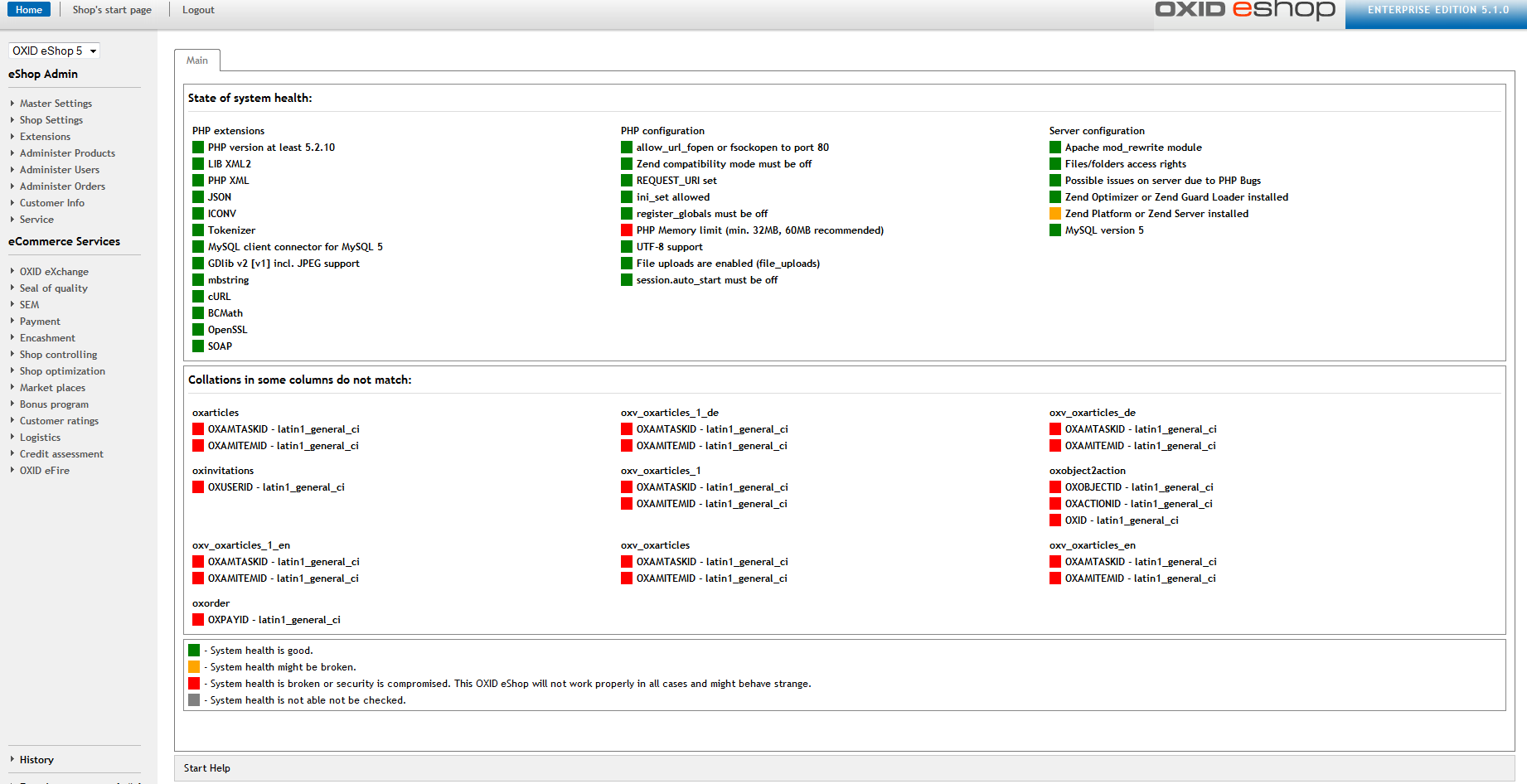Expand the Master Settings menu
Viewport: 1527px width, 784px height.
coord(56,104)
